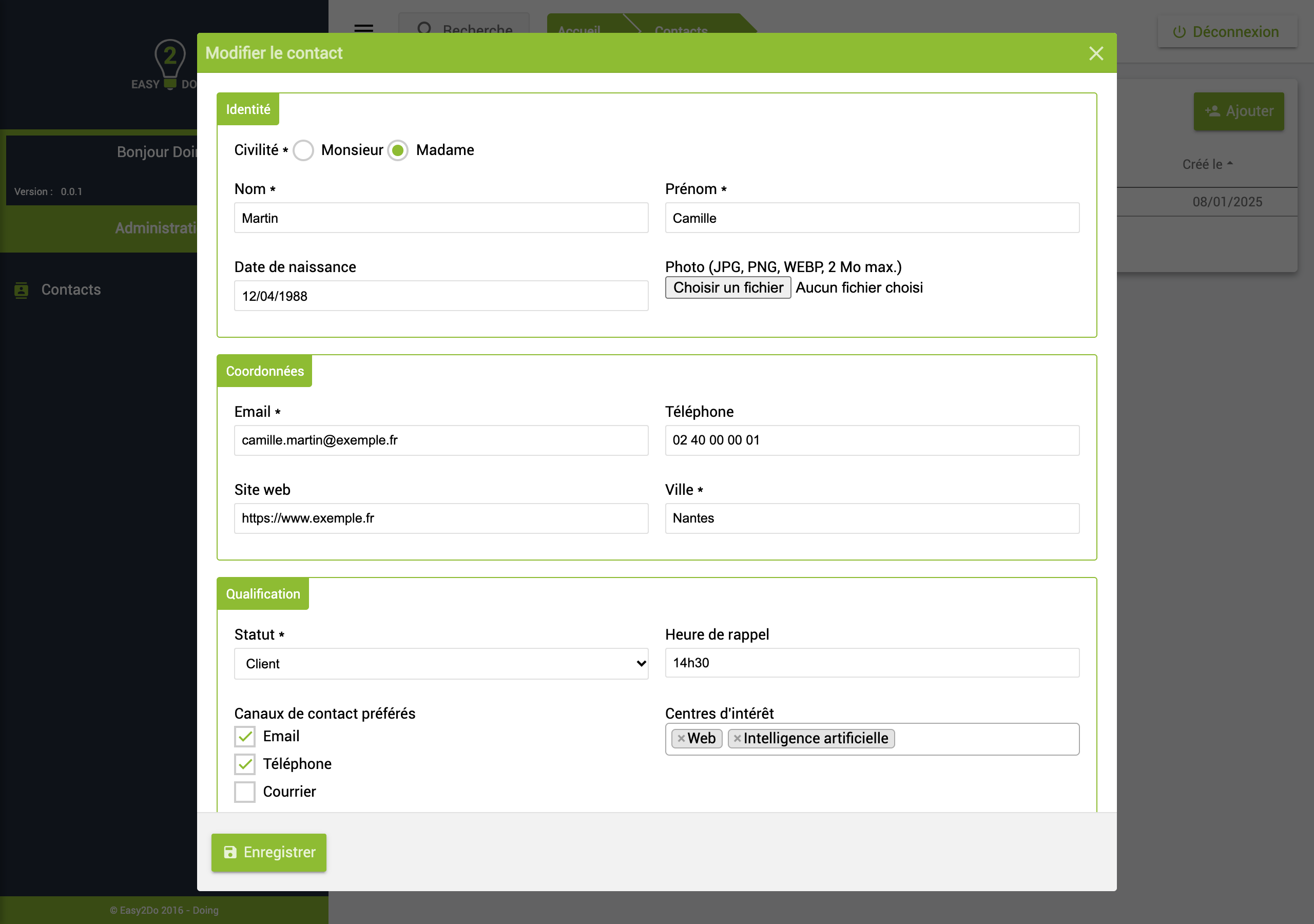
Task: Remove the Intelligence artificielle tag
Action: [x=737, y=739]
